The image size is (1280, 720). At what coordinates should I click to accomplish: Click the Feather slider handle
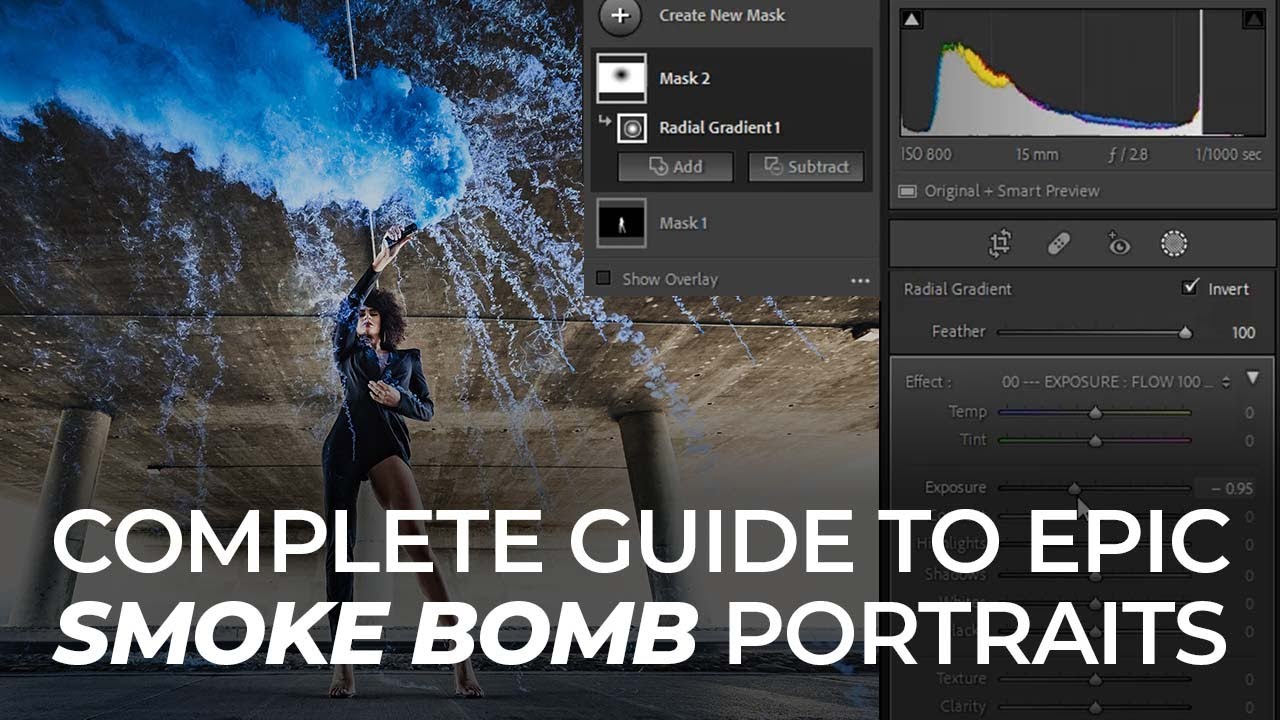tap(1185, 333)
